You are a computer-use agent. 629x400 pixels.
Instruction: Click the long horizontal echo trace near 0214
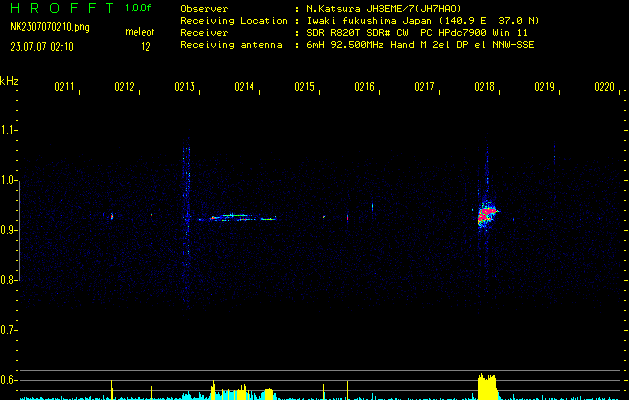point(237,217)
